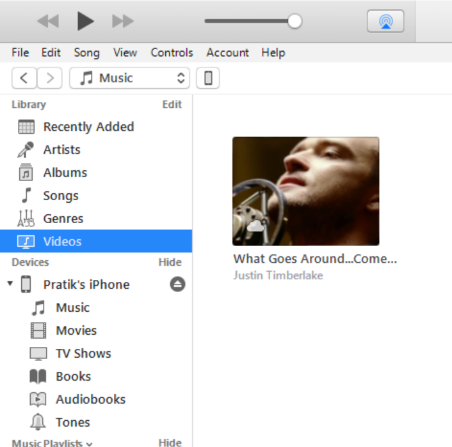The height and width of the screenshot is (447, 452).
Task: Go back with the left arrow button
Action: pos(24,78)
